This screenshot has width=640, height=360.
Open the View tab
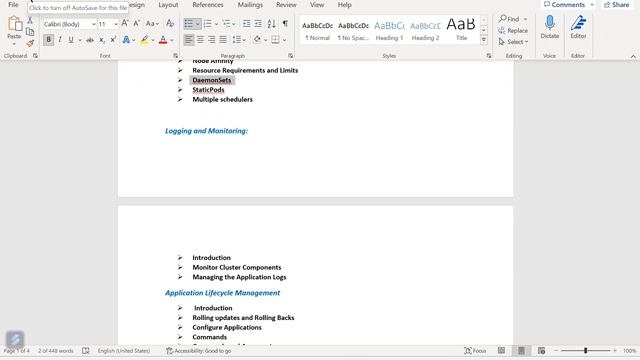317,4
